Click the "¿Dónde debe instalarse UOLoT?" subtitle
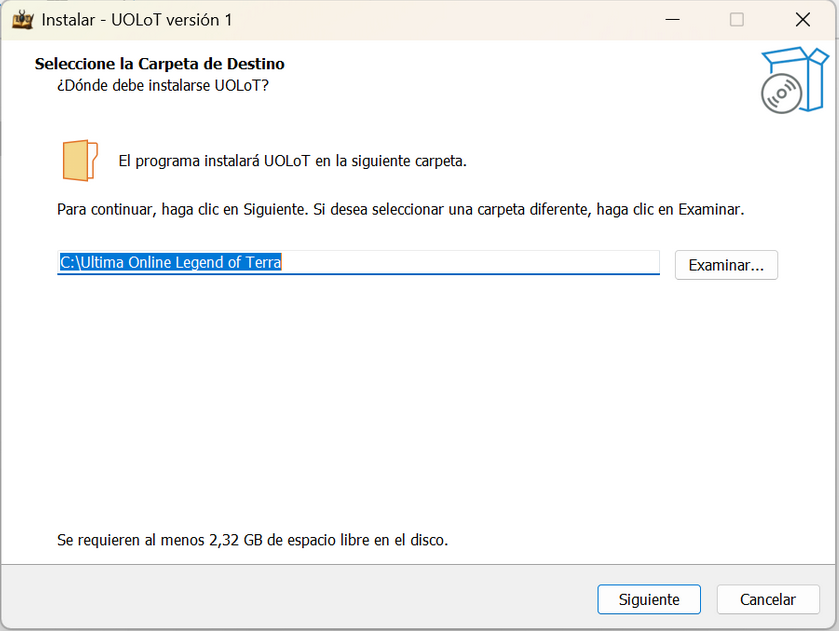The height and width of the screenshot is (631, 839). (163, 85)
